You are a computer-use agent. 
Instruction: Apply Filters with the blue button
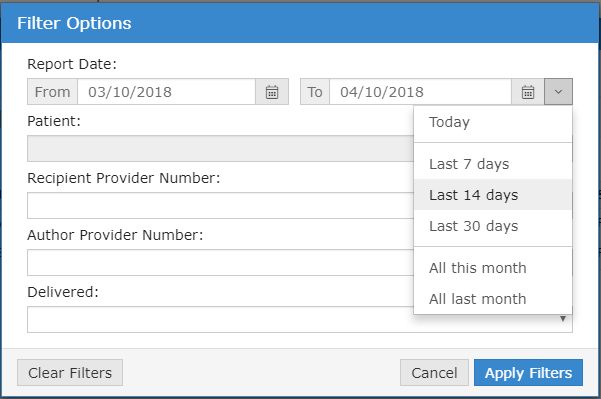click(x=528, y=373)
